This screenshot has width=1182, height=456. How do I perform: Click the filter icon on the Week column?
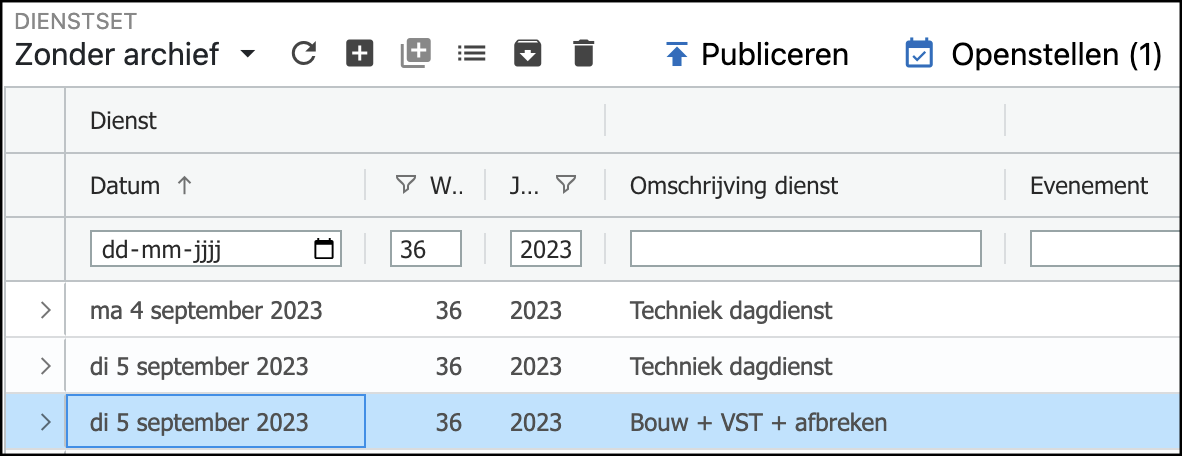405,185
